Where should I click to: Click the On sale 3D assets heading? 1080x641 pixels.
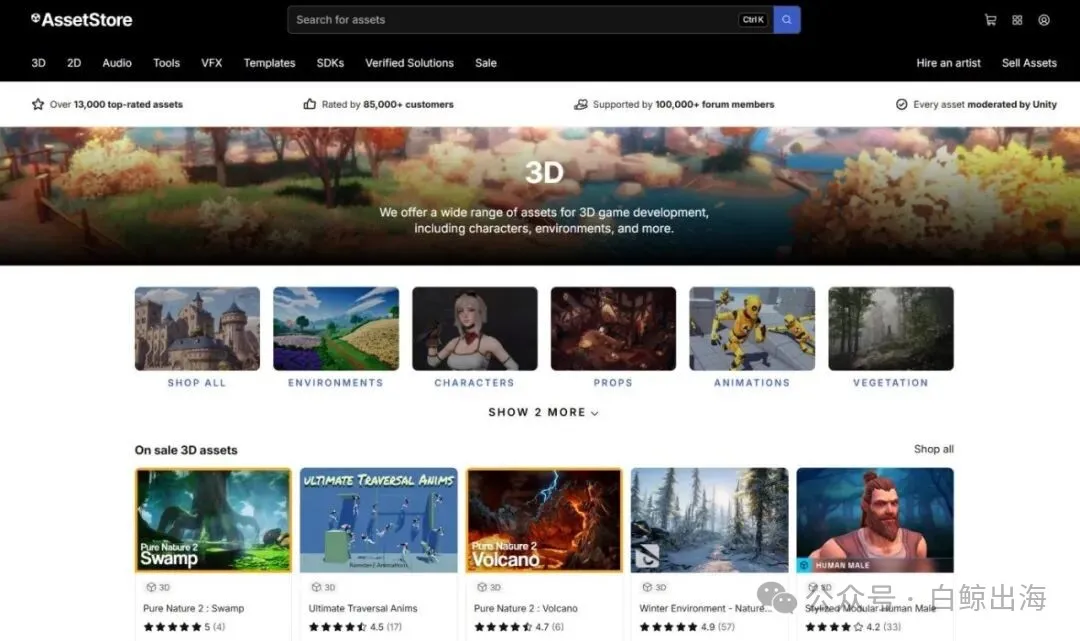[186, 450]
